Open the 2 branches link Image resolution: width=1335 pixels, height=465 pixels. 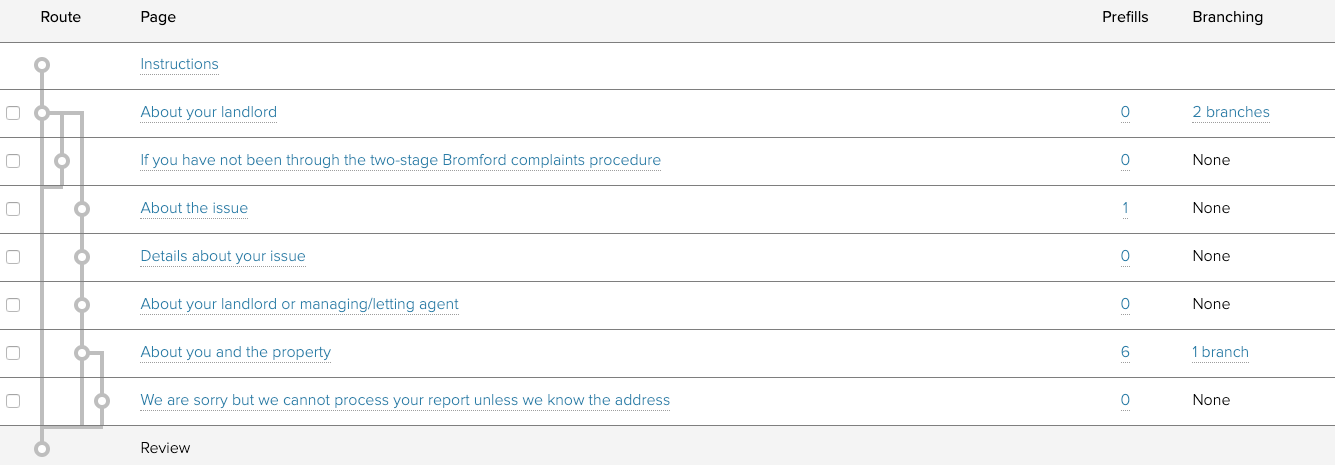click(x=1230, y=112)
